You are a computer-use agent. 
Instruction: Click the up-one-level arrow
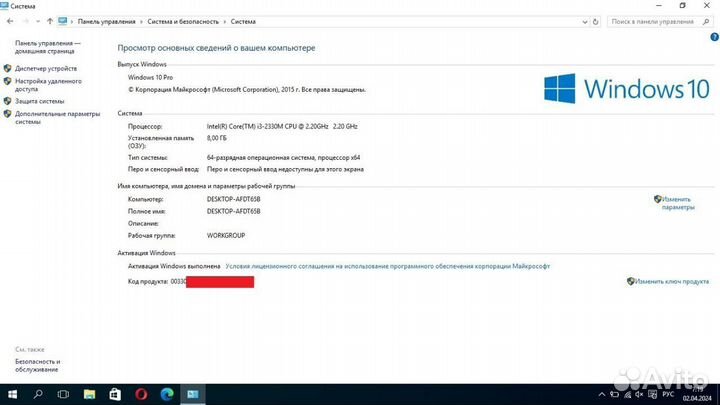tap(50, 22)
